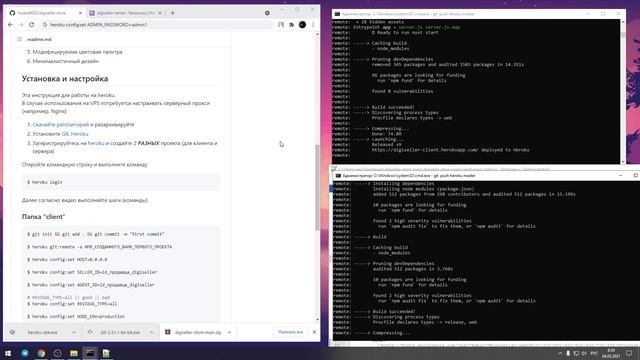Click the 'Установка и настройка' heading
This screenshot has width=640, height=360.
[65, 78]
